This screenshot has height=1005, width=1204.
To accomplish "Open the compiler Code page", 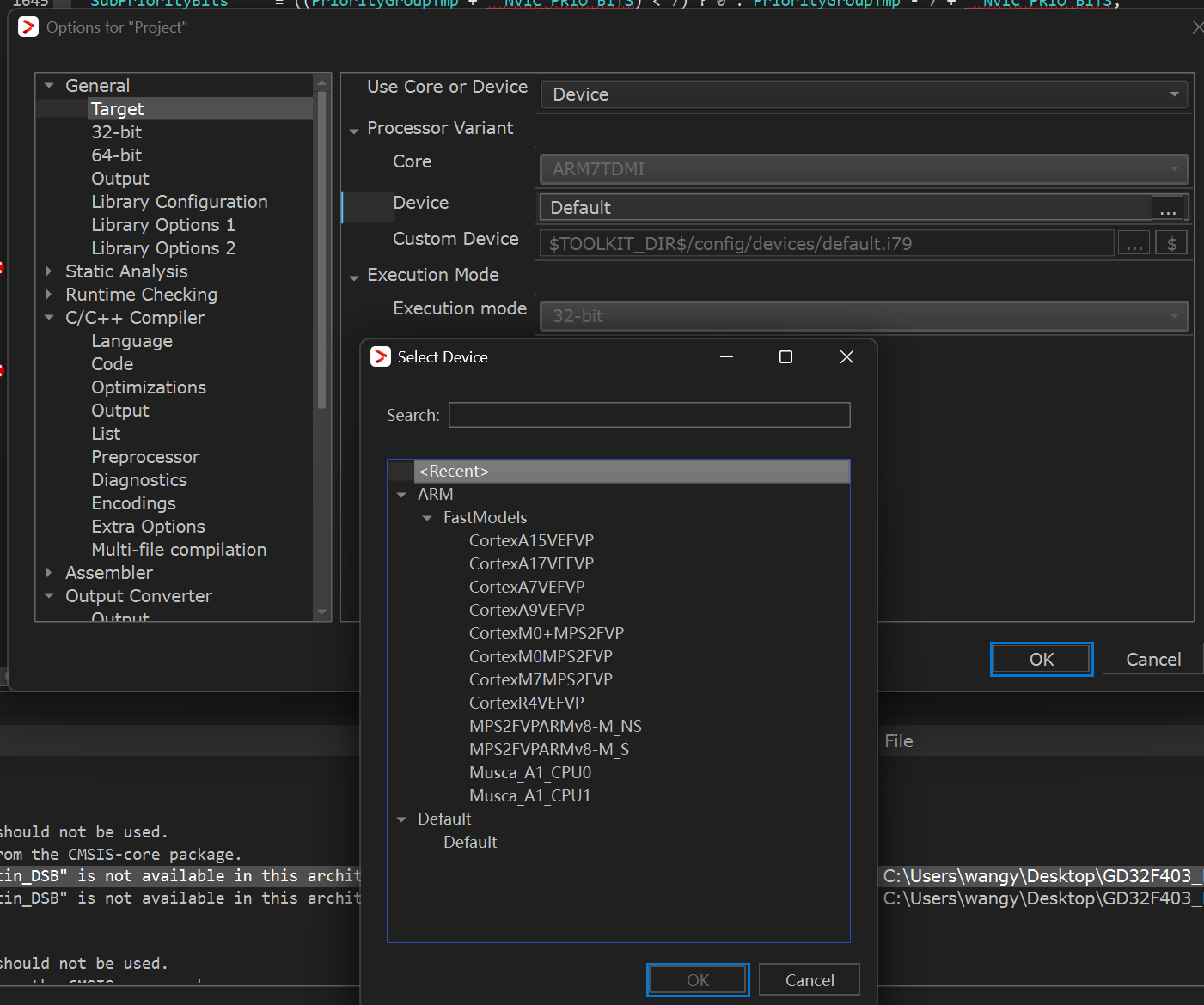I will point(113,364).
